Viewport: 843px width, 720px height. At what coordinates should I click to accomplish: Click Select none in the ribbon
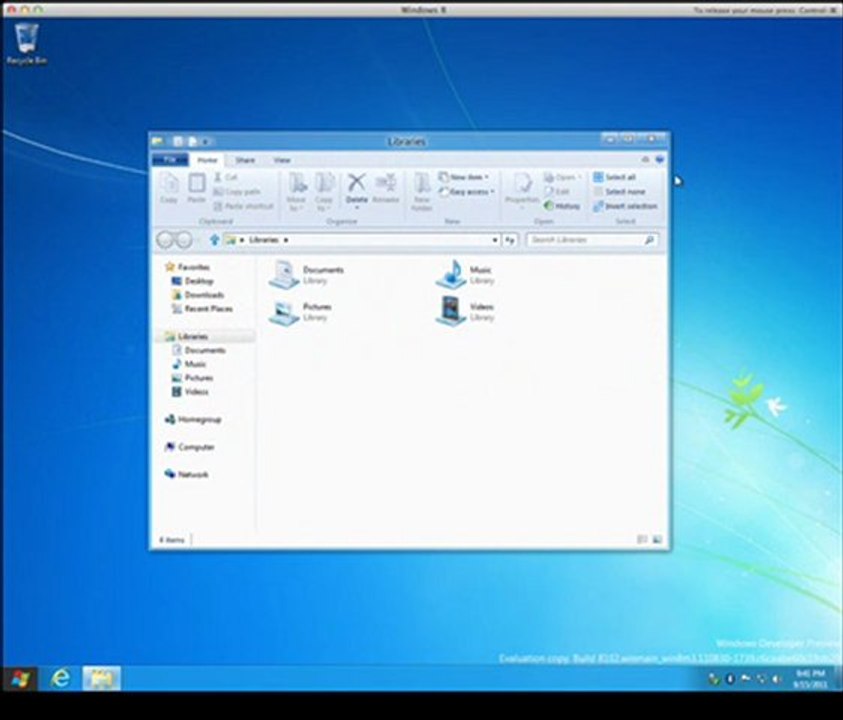(x=619, y=191)
